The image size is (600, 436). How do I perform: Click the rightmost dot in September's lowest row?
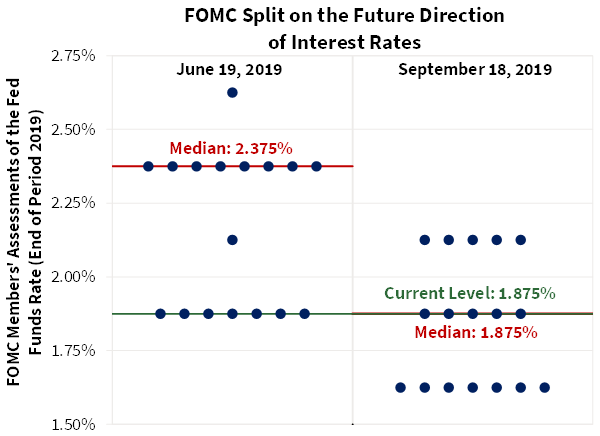click(x=544, y=387)
